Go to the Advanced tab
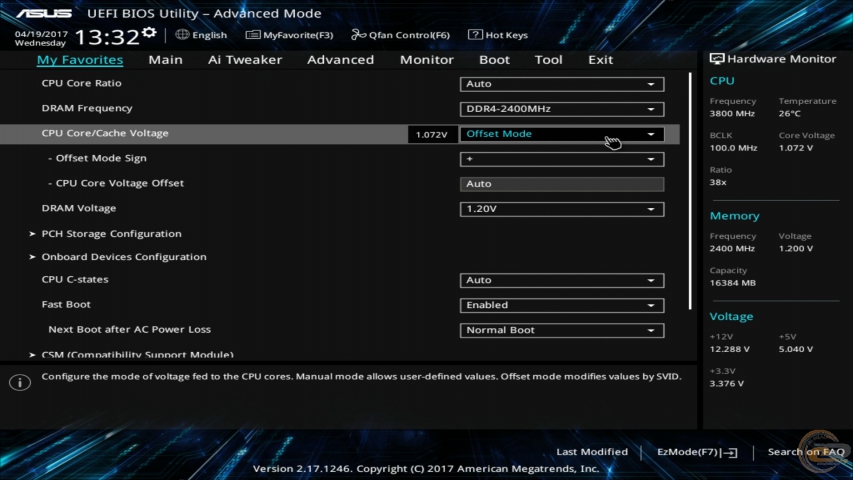Image resolution: width=853 pixels, height=480 pixels. click(x=341, y=60)
